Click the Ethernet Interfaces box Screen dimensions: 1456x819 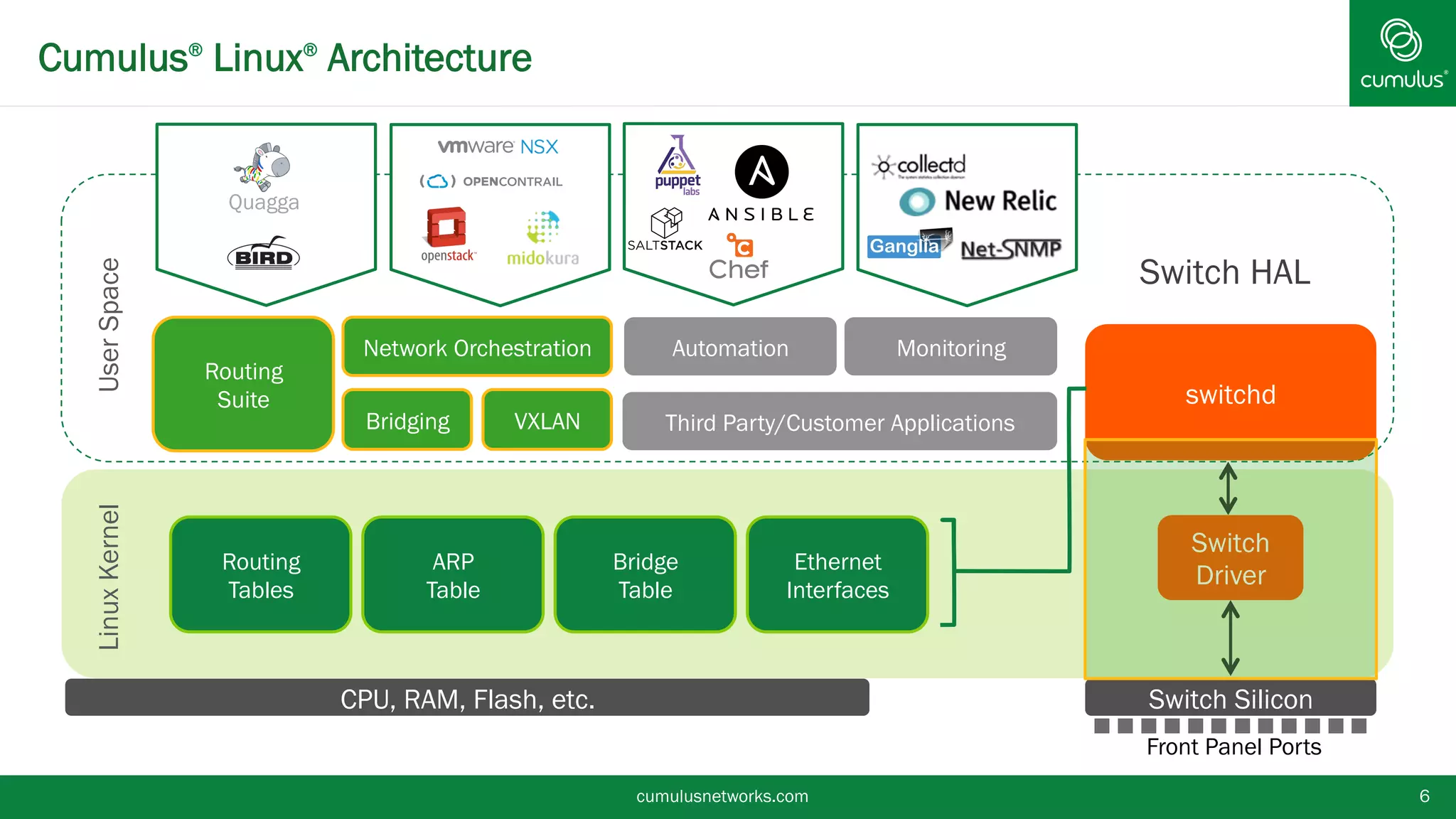(x=837, y=575)
